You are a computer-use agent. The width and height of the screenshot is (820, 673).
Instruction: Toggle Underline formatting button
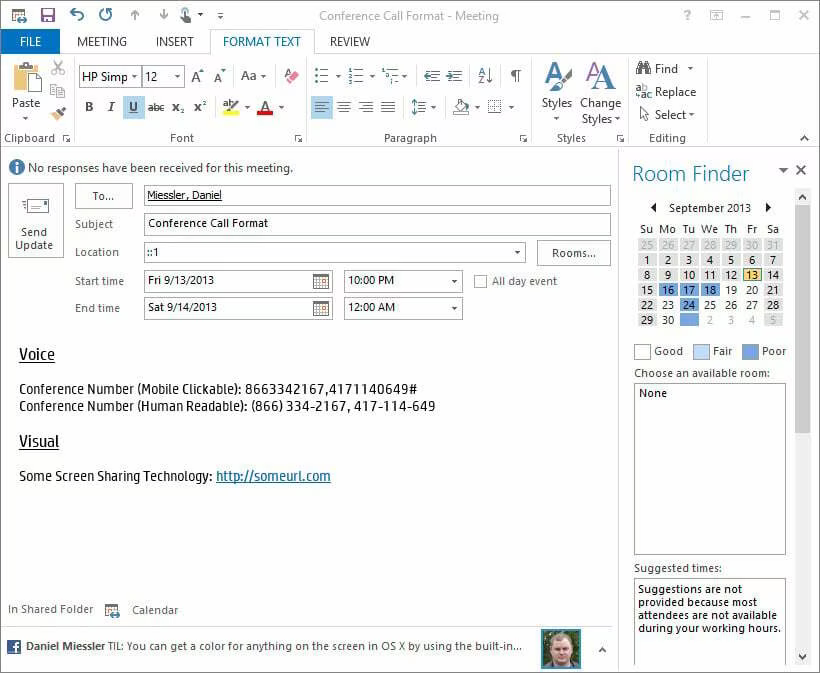(x=133, y=108)
